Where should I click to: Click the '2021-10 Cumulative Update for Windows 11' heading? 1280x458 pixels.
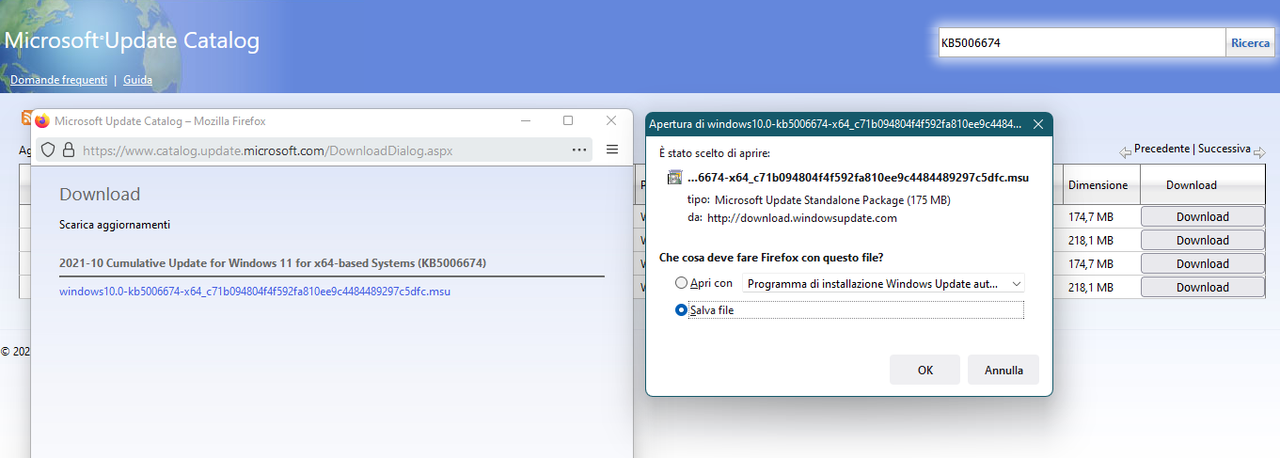click(x=273, y=263)
